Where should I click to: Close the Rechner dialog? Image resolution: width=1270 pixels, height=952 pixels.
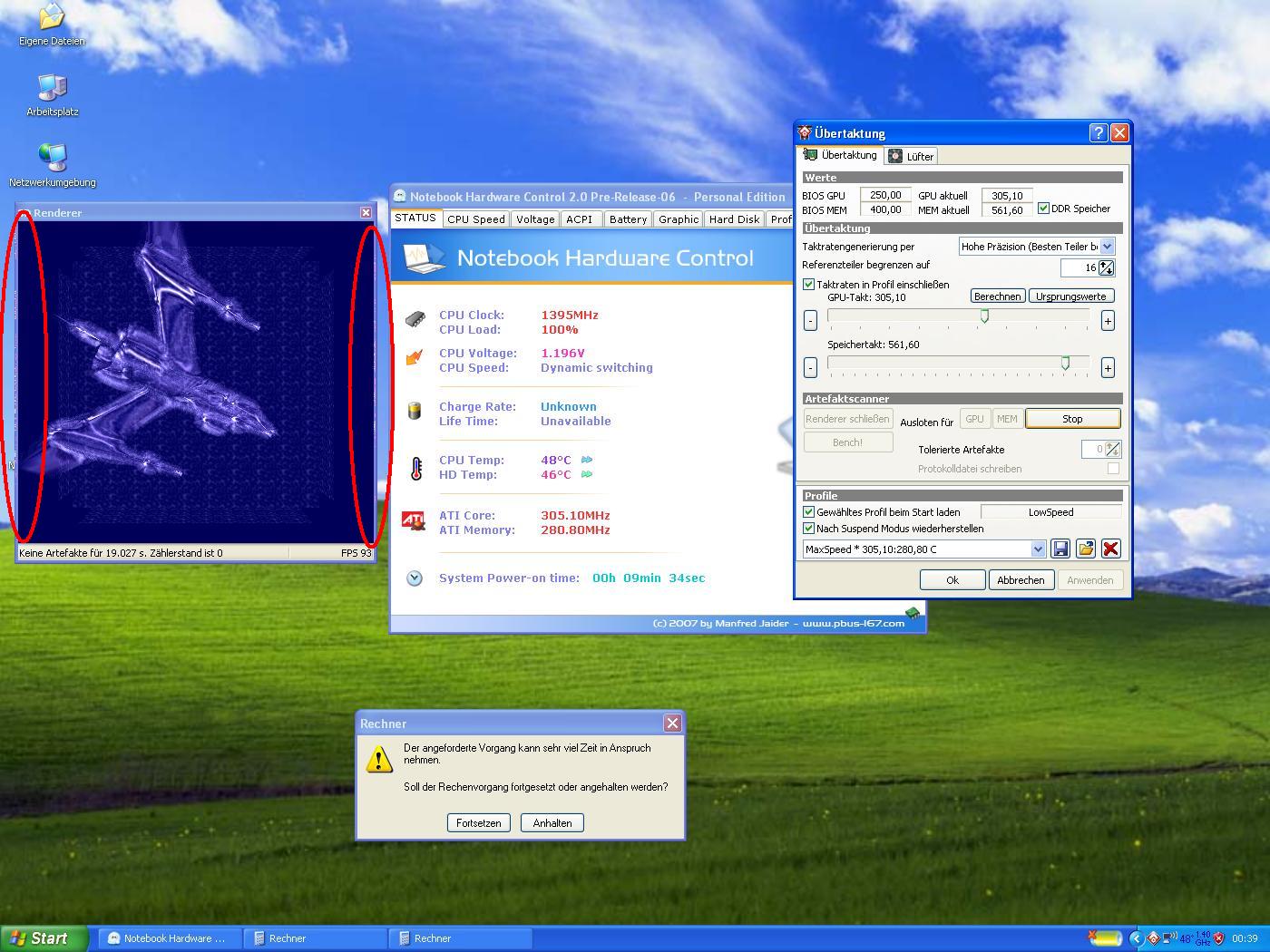click(672, 723)
